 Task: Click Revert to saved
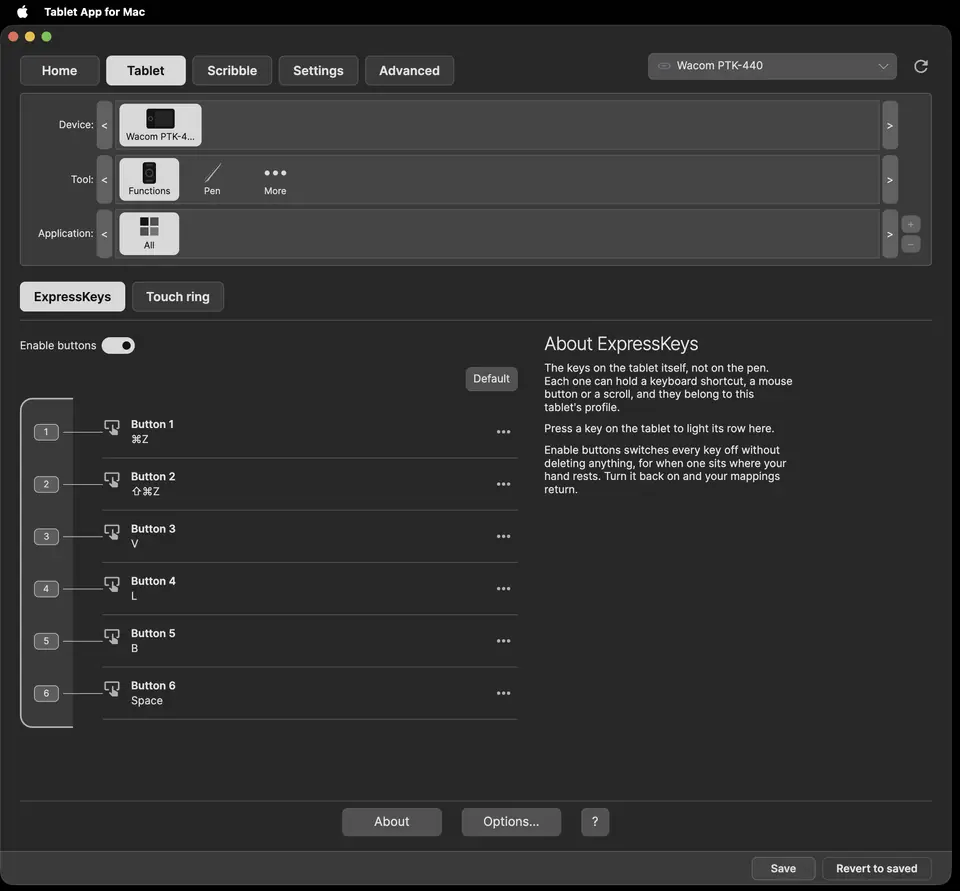click(x=876, y=868)
